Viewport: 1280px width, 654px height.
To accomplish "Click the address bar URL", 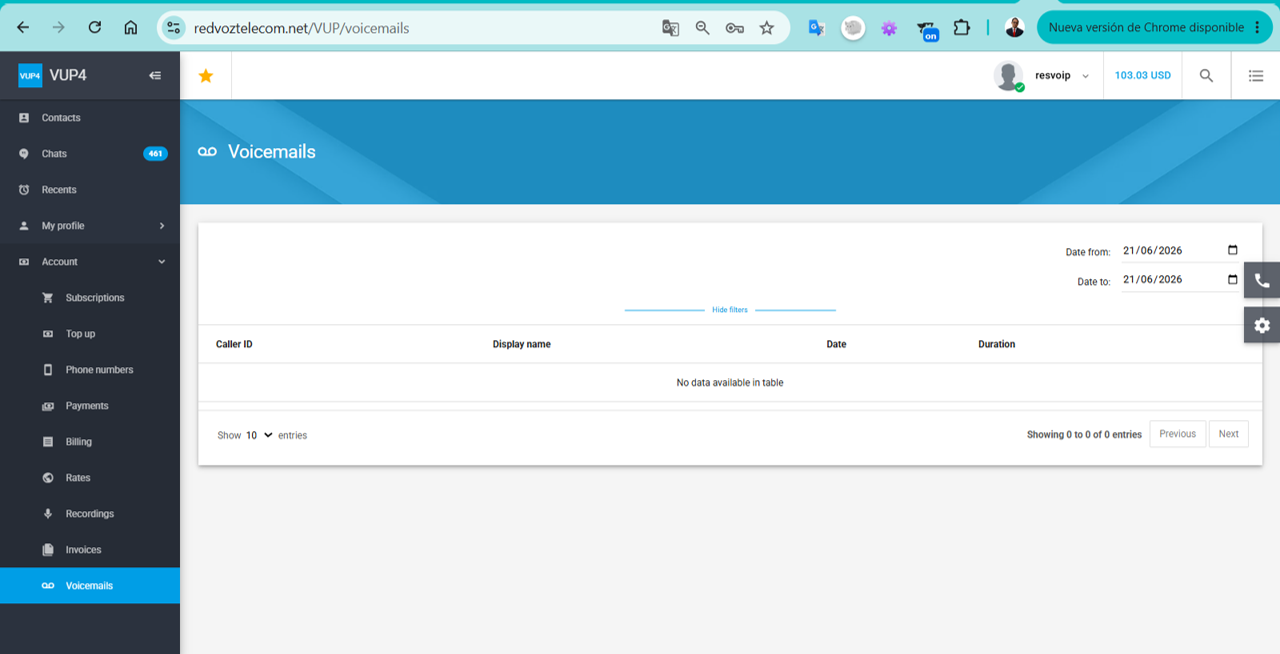I will (301, 28).
